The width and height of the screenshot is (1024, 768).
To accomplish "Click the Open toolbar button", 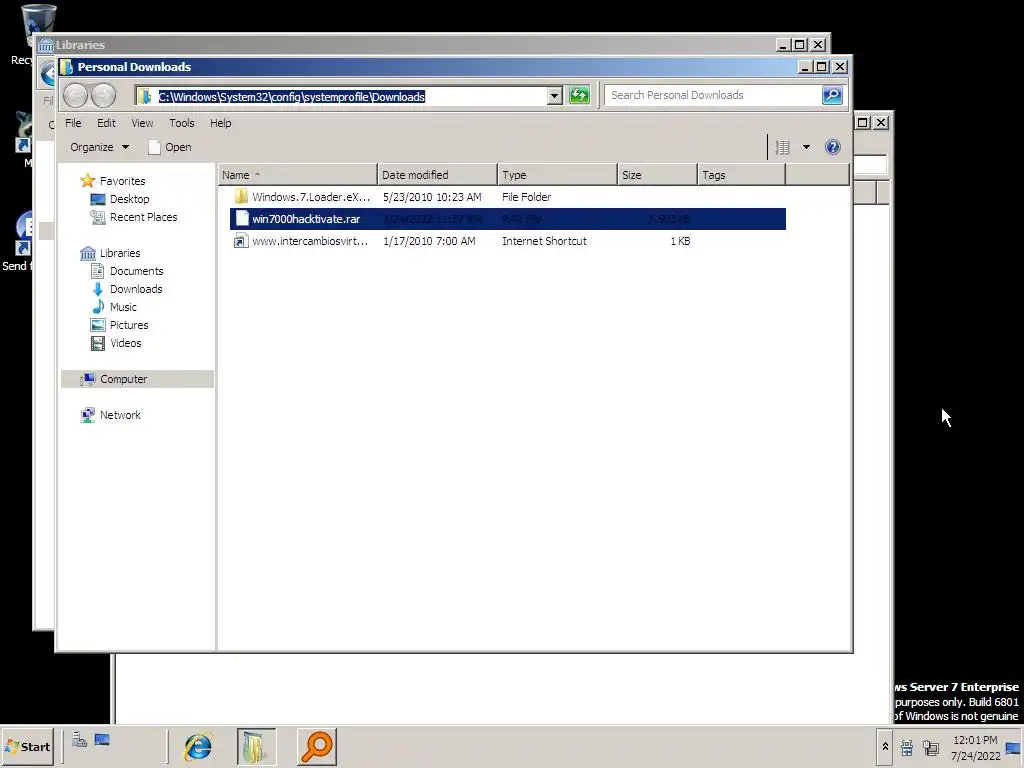I will 170,147.
